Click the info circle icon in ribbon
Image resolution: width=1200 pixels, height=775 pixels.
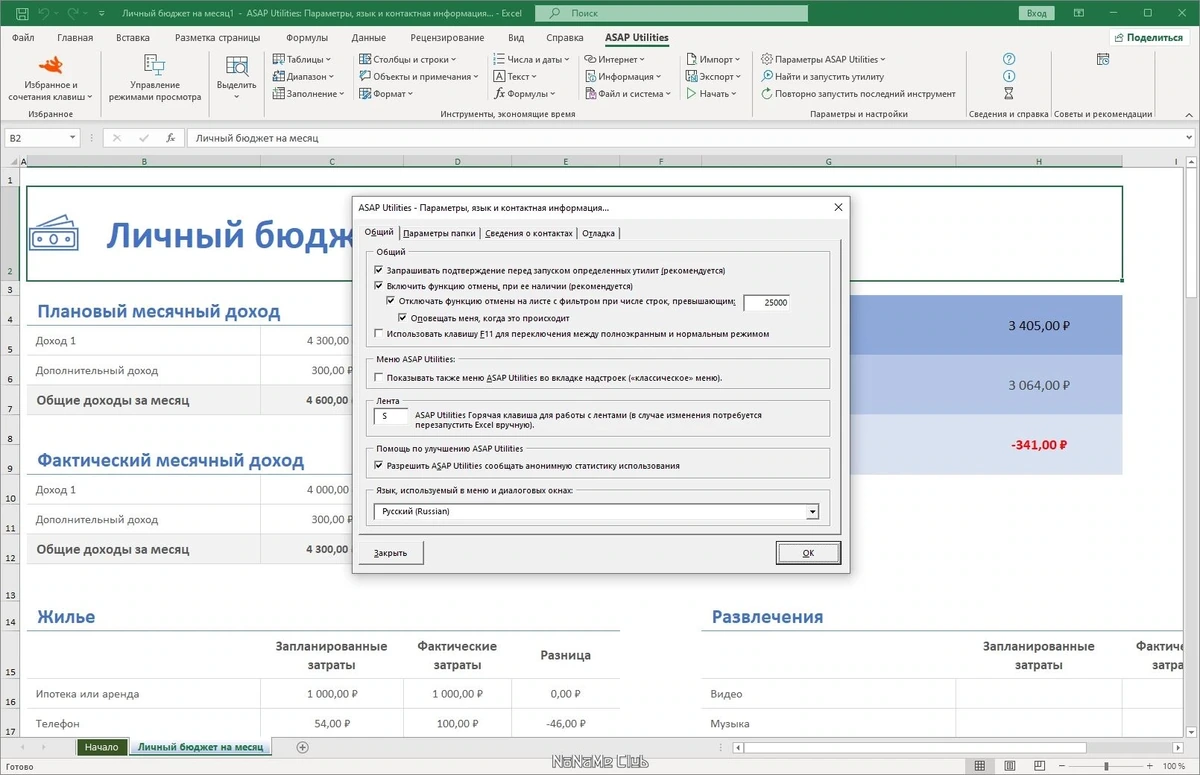[1009, 76]
